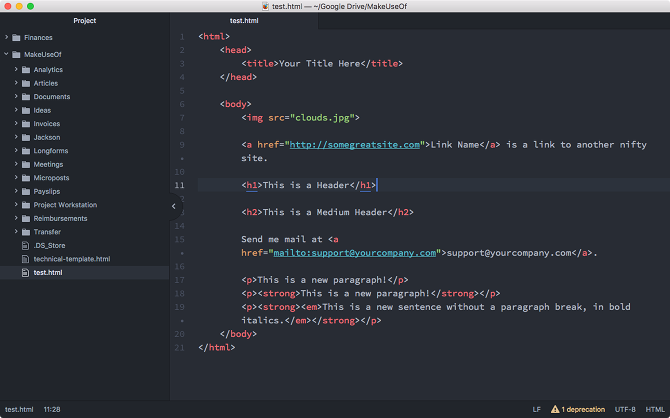Click the Finances project folder icon
Image resolution: width=670 pixels, height=418 pixels.
pos(17,38)
